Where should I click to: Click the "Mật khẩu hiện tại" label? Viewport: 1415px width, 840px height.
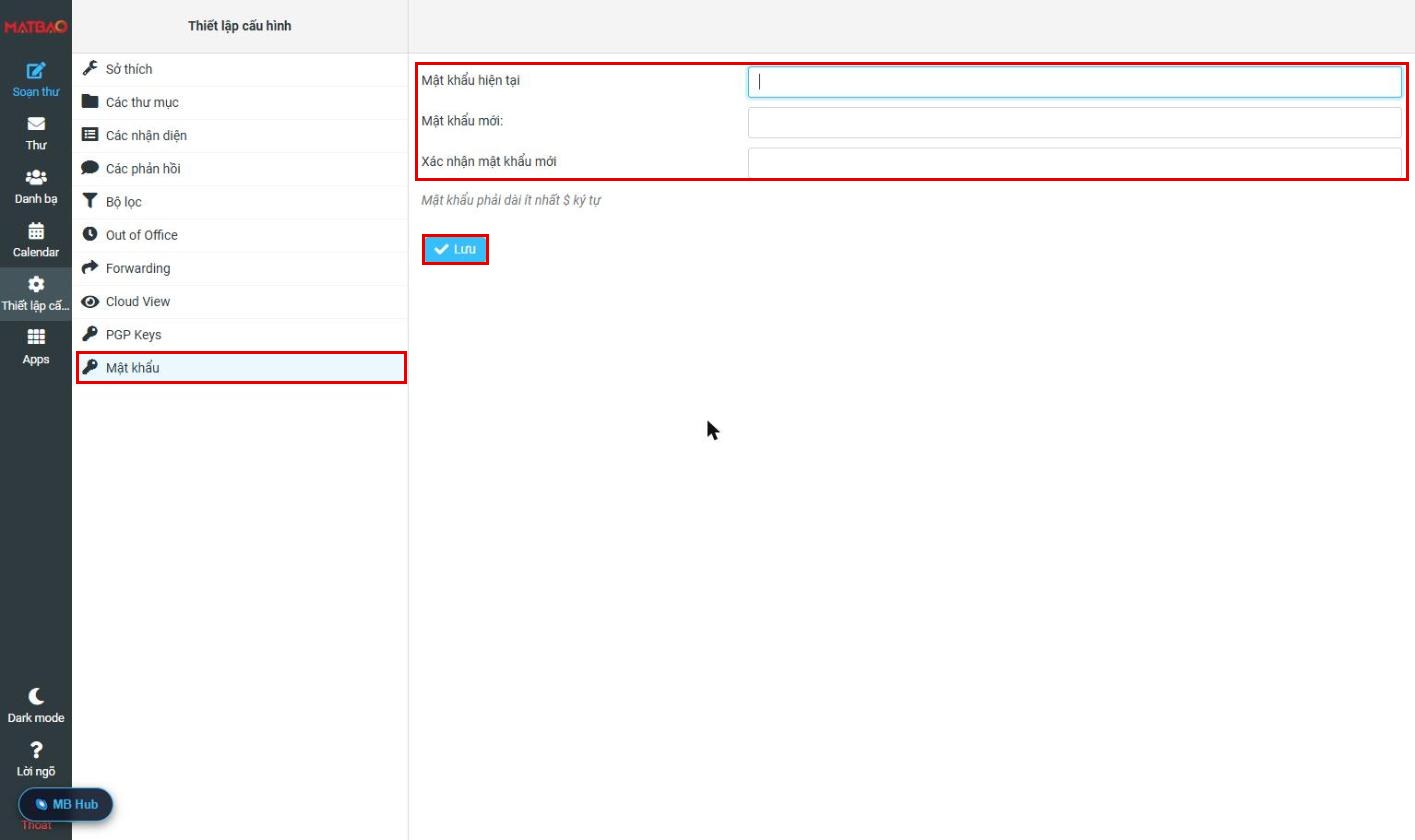coord(471,80)
